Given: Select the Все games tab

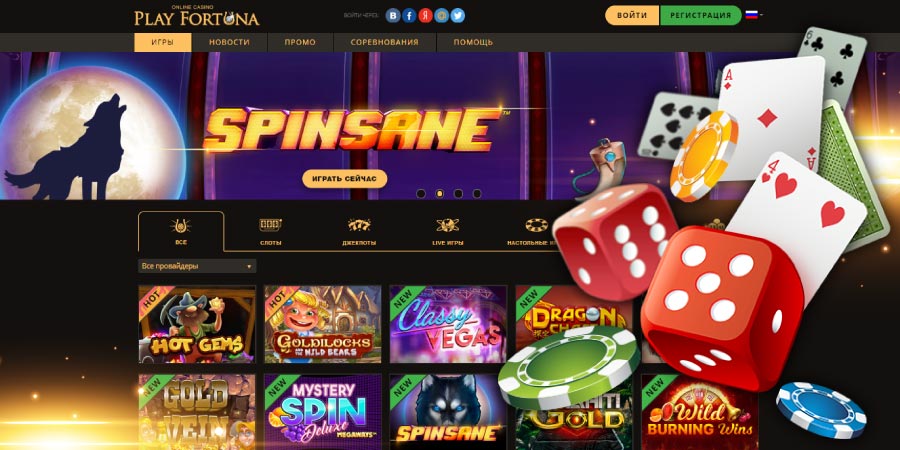Looking at the screenshot, I should 181,231.
